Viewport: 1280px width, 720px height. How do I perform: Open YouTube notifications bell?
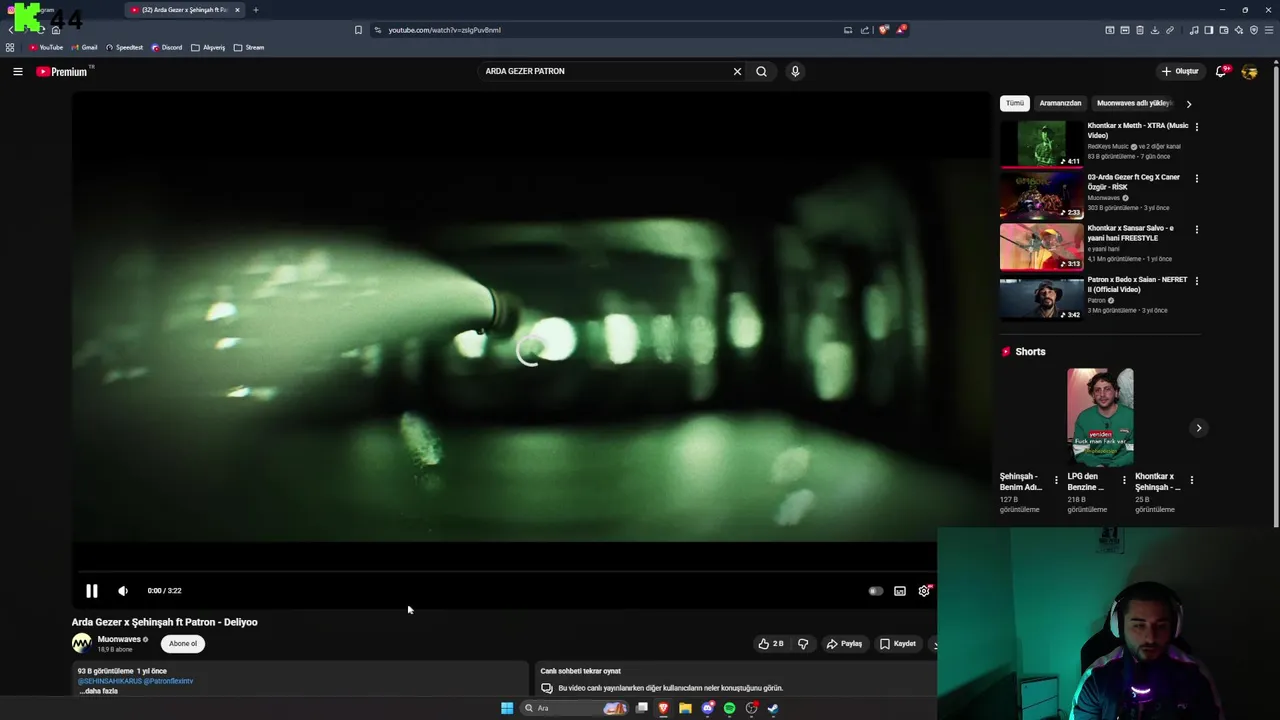1221,71
